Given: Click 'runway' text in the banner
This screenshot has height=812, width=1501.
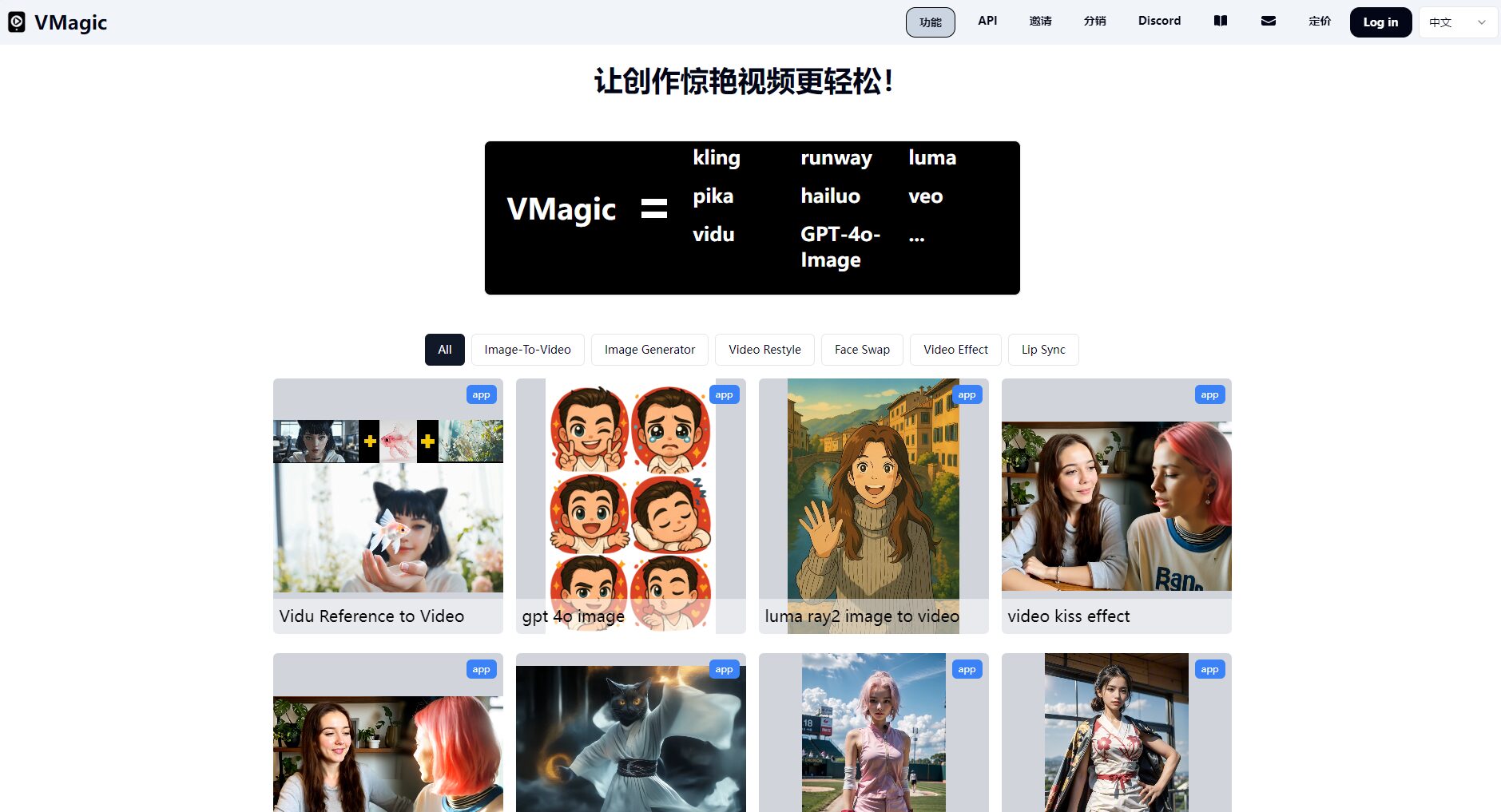Looking at the screenshot, I should pyautogui.click(x=836, y=158).
